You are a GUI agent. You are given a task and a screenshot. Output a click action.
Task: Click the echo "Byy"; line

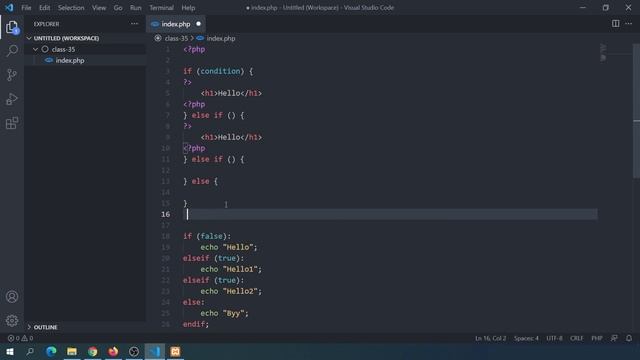point(224,313)
